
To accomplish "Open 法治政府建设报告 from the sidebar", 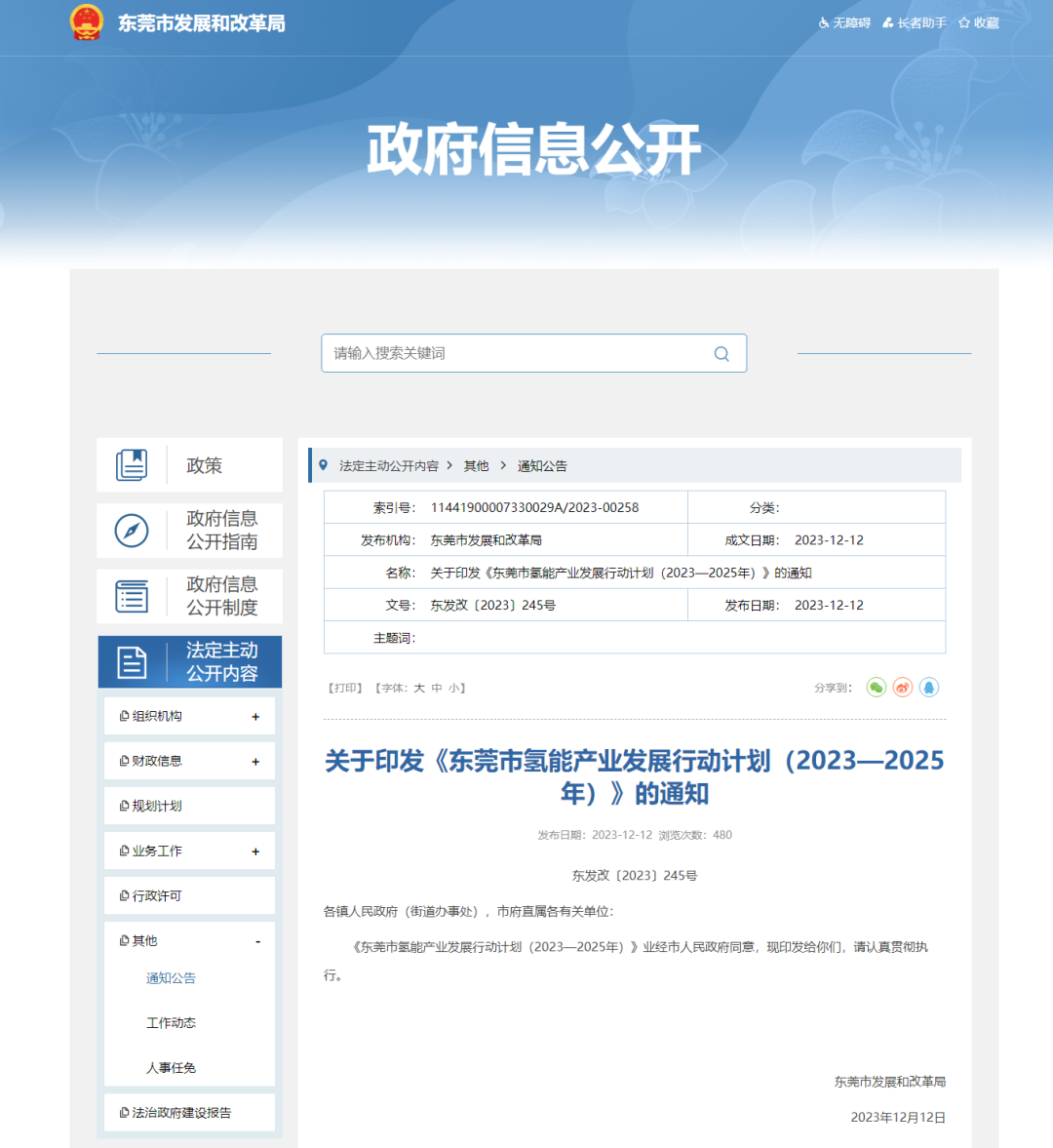I will tap(180, 1112).
